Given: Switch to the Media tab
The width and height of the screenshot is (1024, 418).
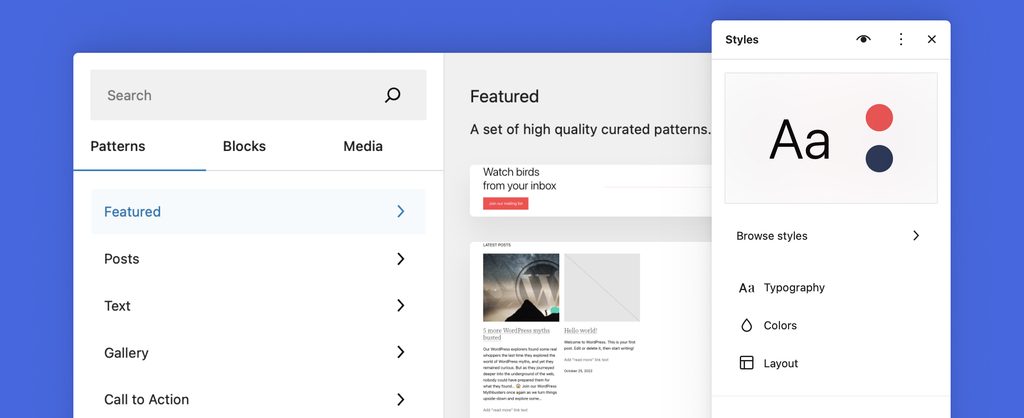Looking at the screenshot, I should (x=363, y=146).
